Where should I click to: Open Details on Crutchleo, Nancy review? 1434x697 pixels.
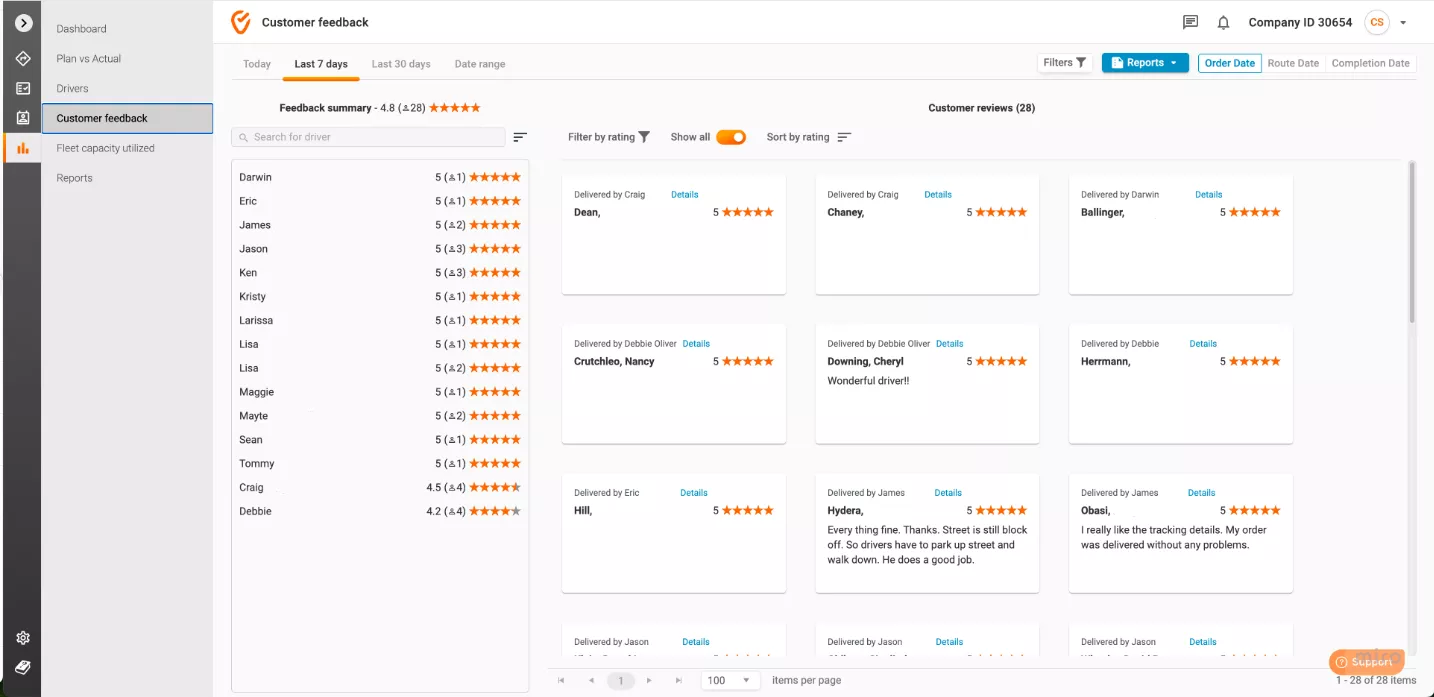tap(696, 344)
